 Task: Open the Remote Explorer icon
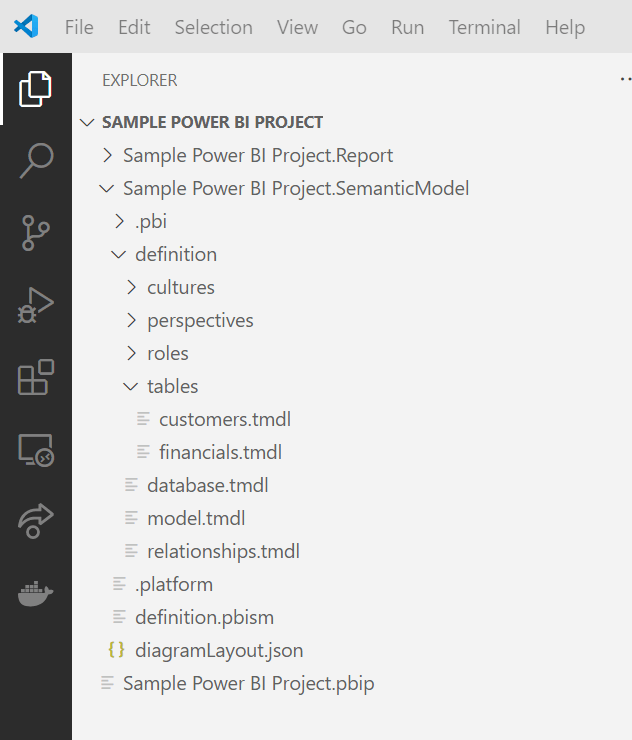[x=36, y=450]
